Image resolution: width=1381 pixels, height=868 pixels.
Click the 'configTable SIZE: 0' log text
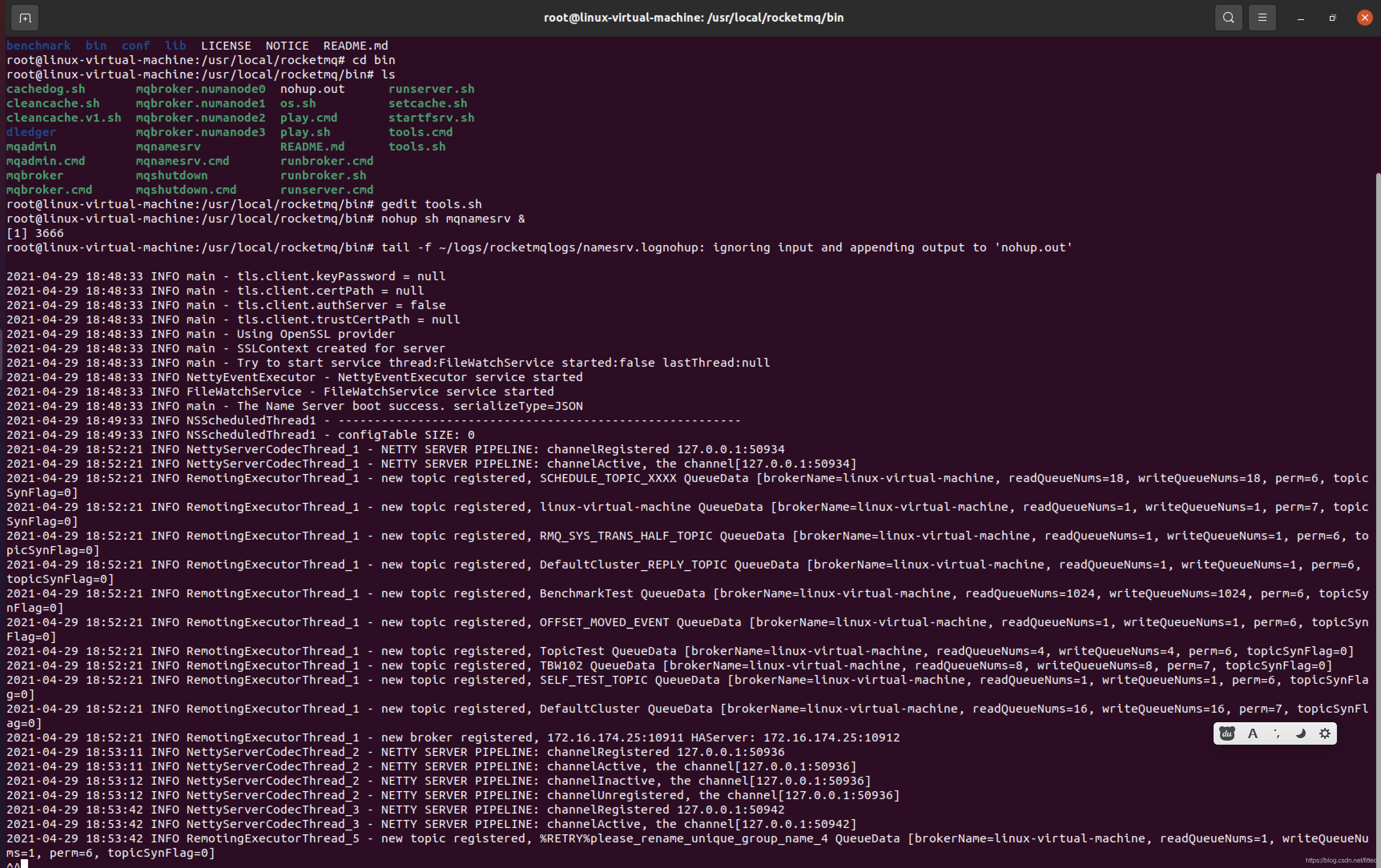tap(406, 434)
